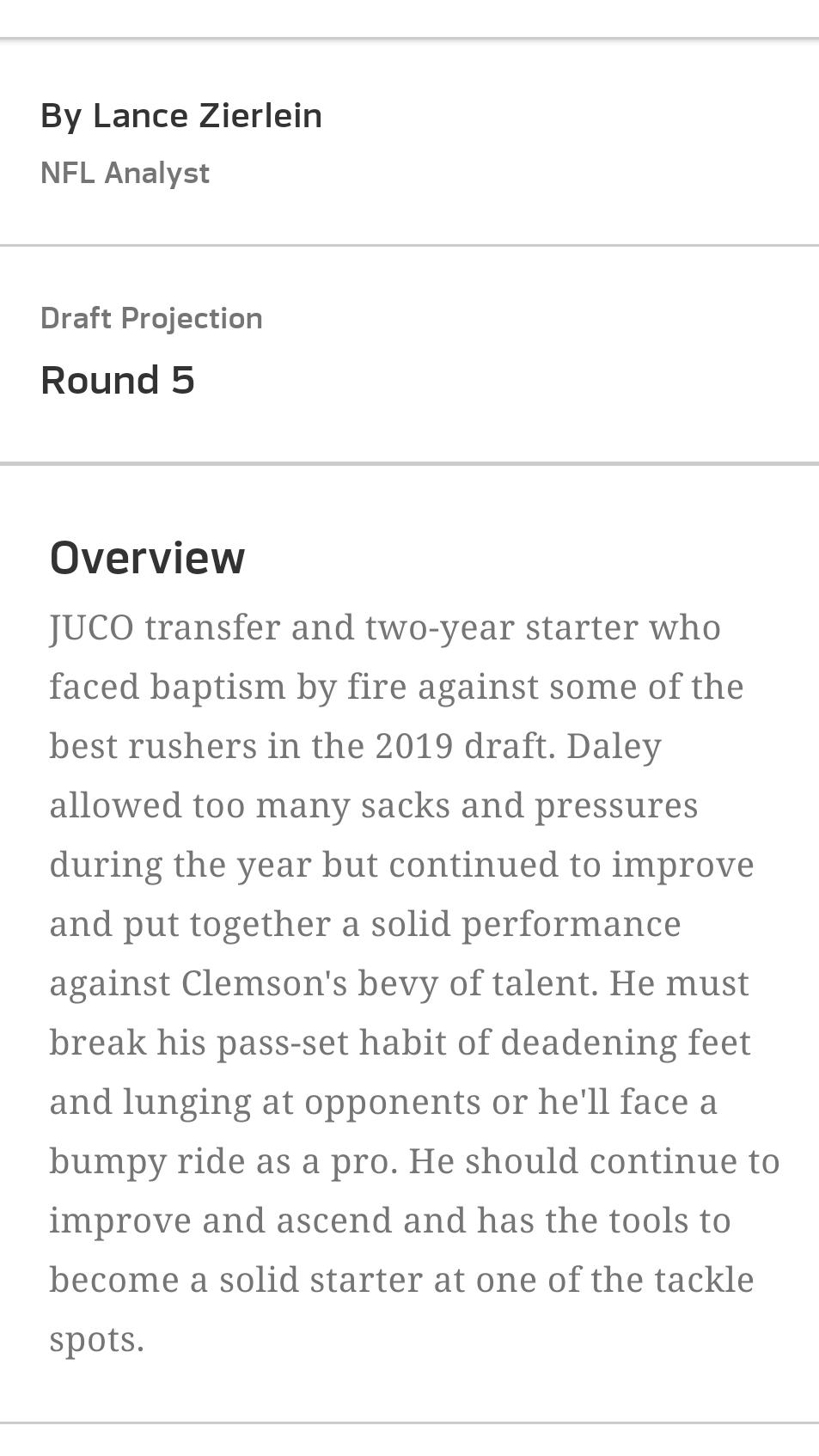Click the word Clemson's in overview

tap(264, 983)
